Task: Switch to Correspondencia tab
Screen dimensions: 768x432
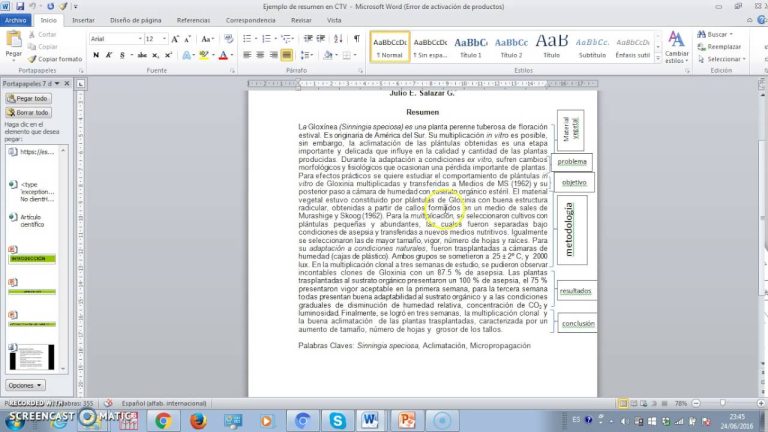Action: (250, 20)
